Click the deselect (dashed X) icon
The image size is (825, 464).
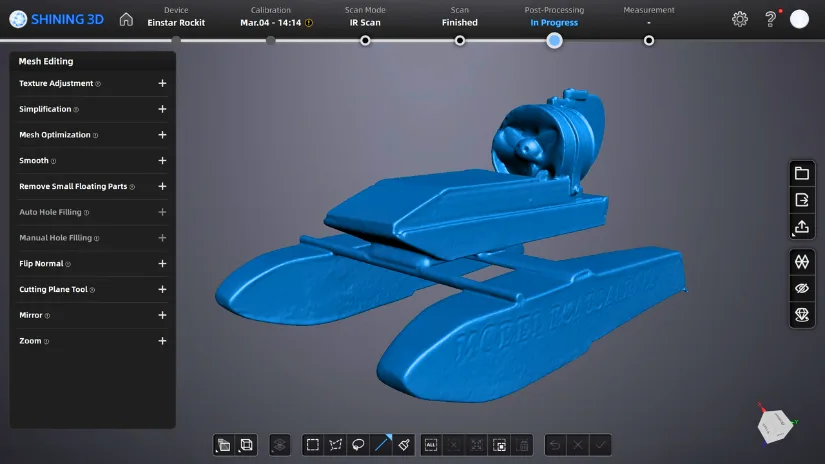coord(454,445)
